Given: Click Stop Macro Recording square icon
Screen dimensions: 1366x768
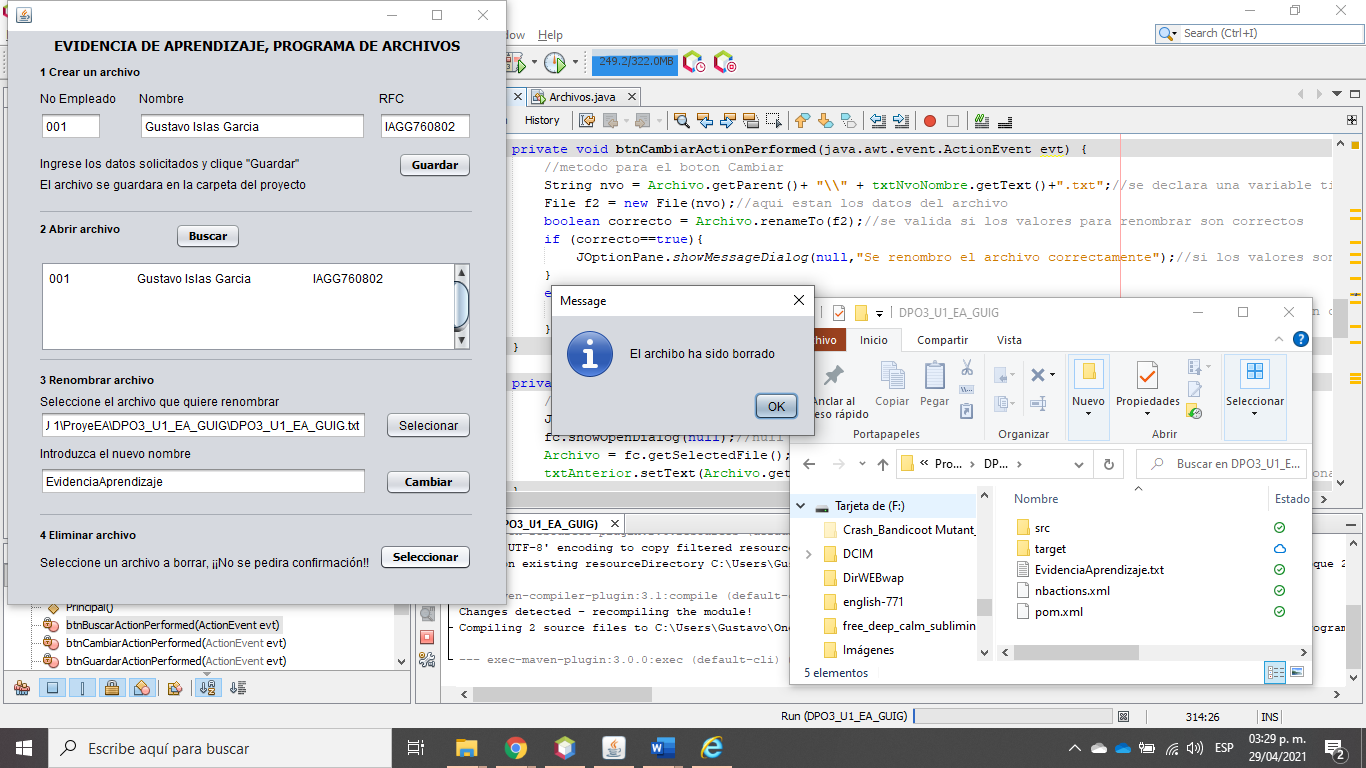Looking at the screenshot, I should coord(953,121).
